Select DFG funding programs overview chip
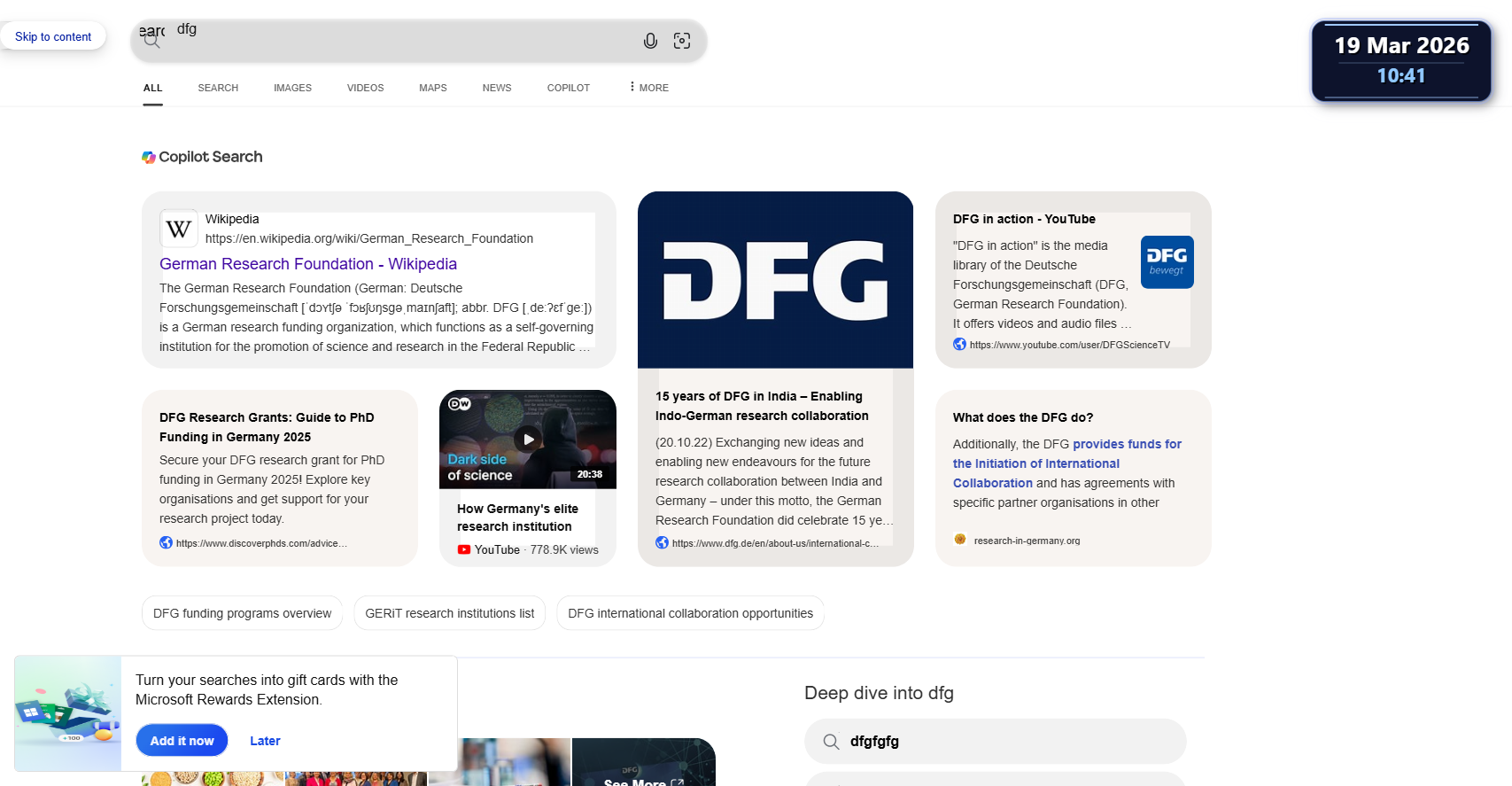This screenshot has height=786, width=1512. point(242,613)
